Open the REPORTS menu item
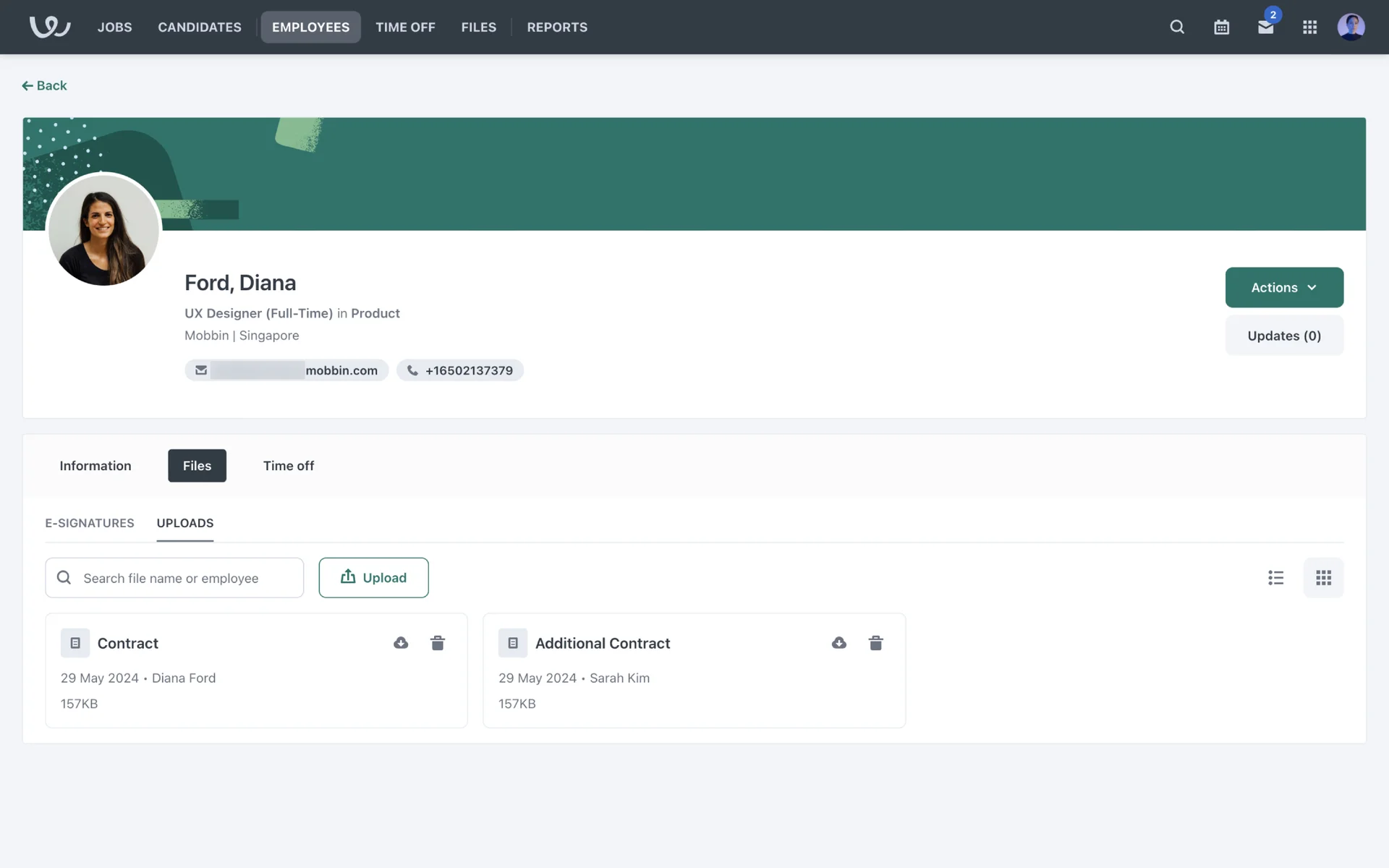The image size is (1389, 868). (556, 27)
